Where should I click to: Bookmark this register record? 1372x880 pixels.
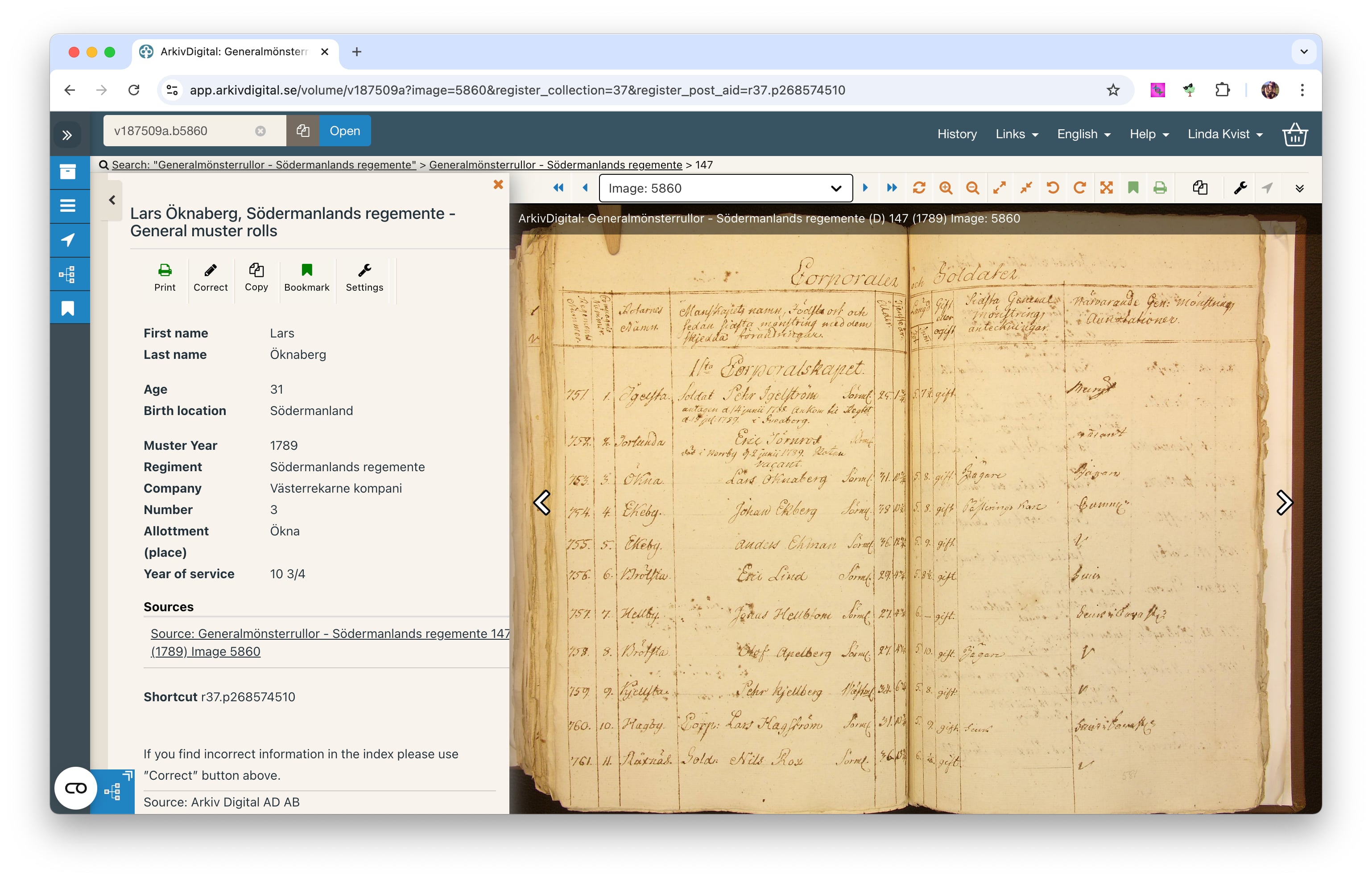306,278
